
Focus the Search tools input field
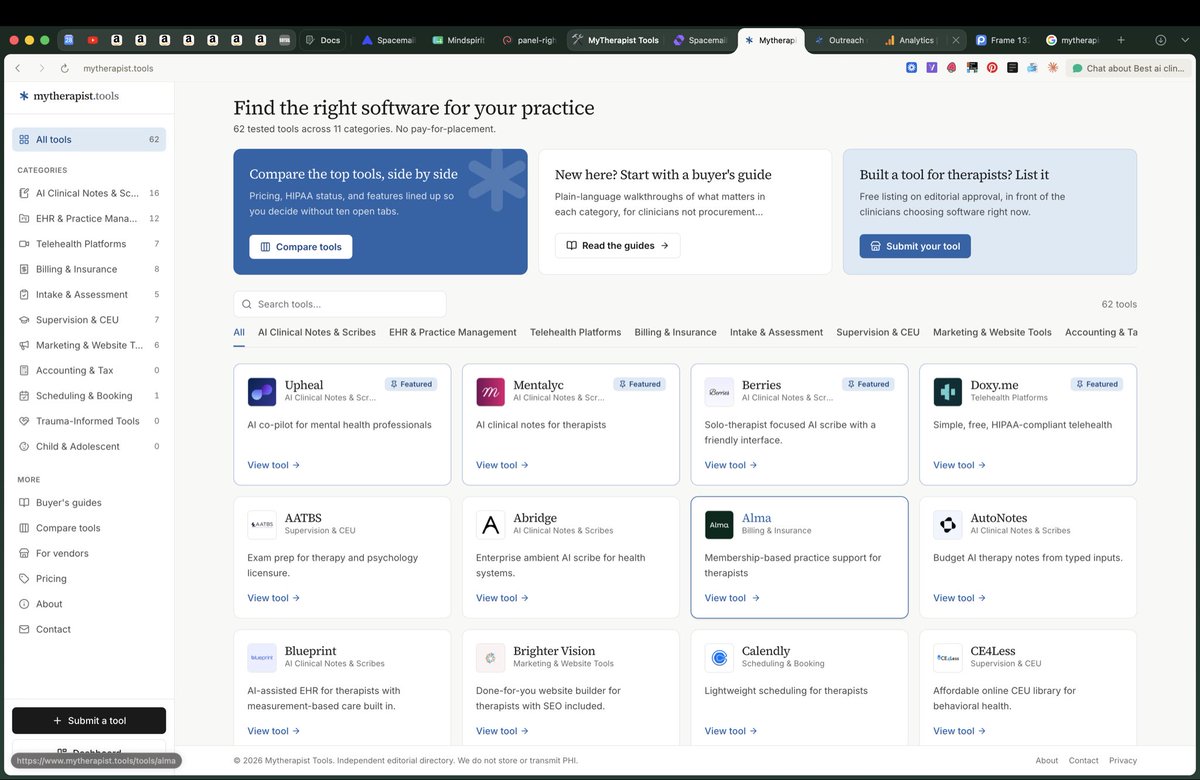tap(340, 304)
